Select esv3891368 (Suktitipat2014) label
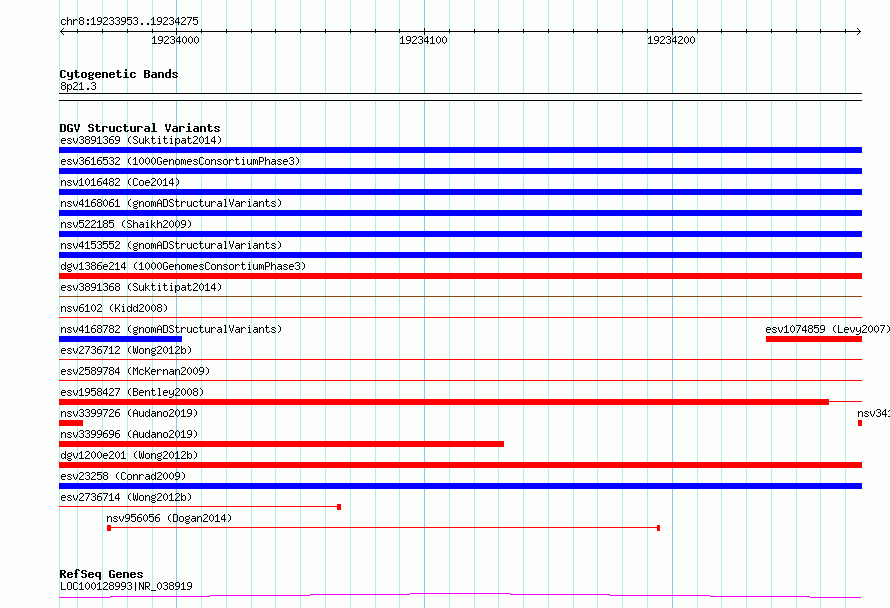 click(141, 287)
